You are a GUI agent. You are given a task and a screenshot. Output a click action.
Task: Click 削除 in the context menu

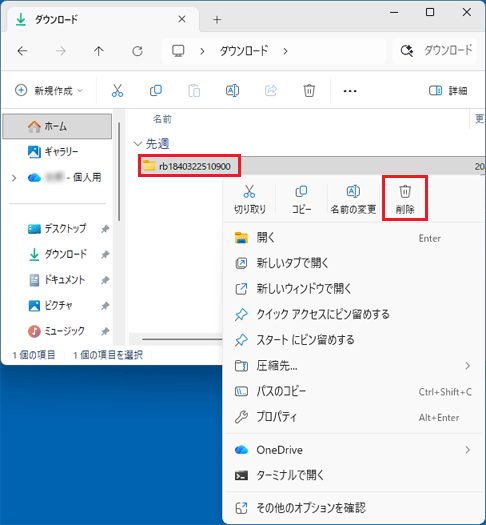click(x=405, y=199)
